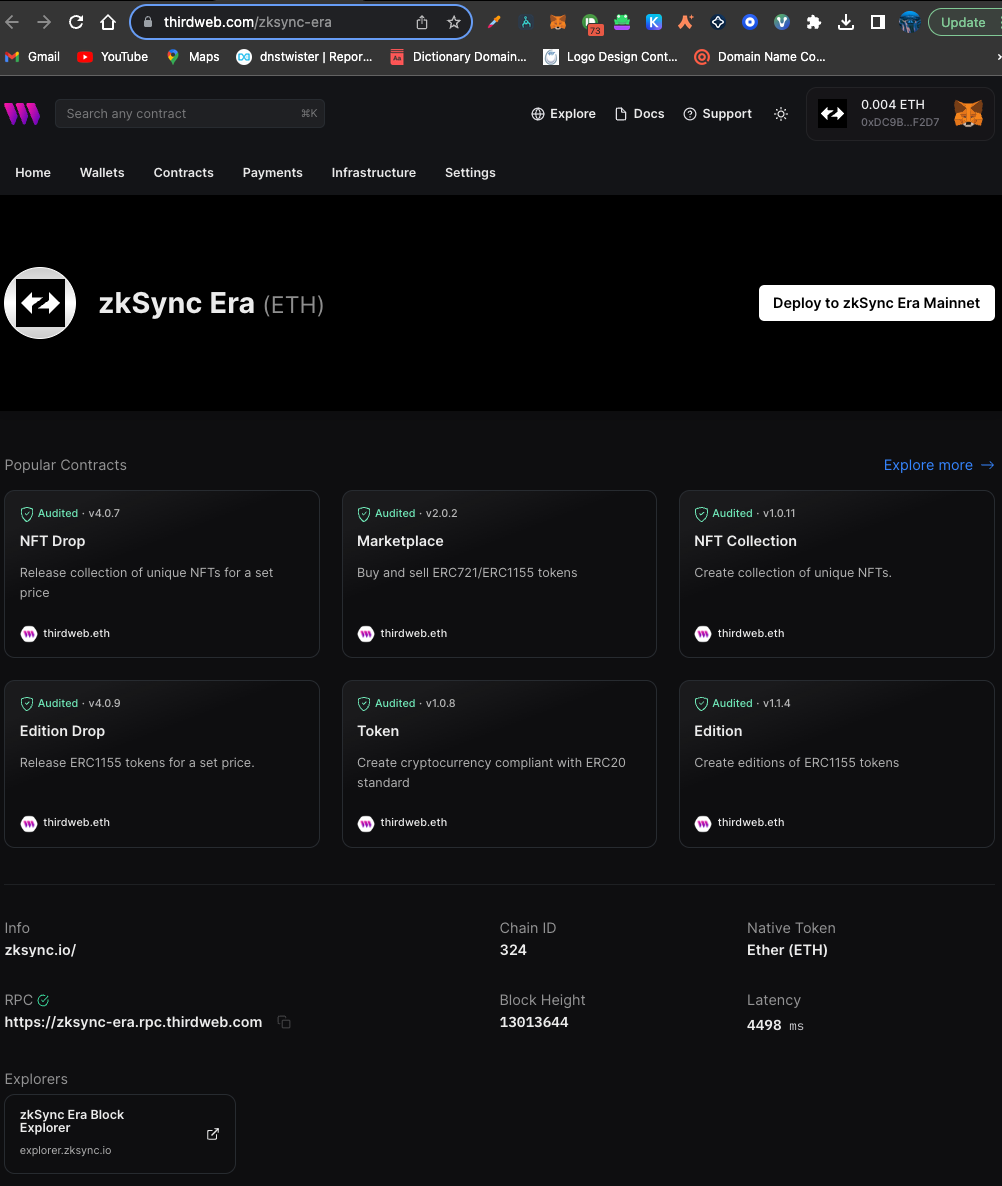This screenshot has height=1186, width=1002.
Task: Click Deploy to zkSync Era Mainnet button
Action: (876, 303)
